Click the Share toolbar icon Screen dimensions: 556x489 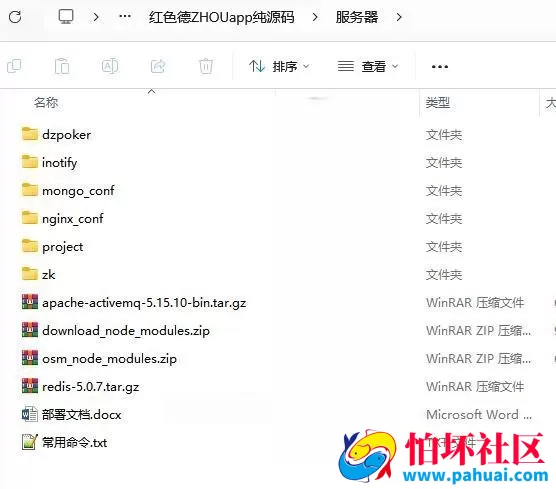[x=158, y=66]
